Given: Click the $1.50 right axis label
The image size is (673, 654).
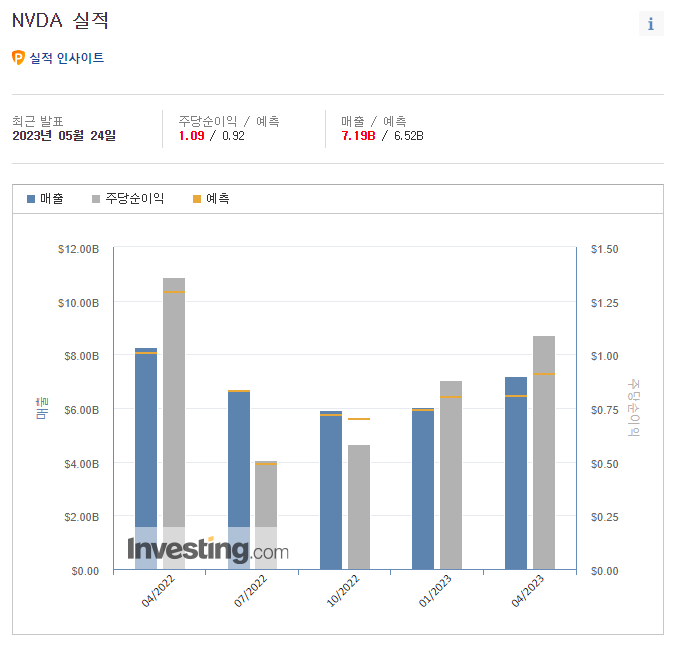Looking at the screenshot, I should [604, 249].
